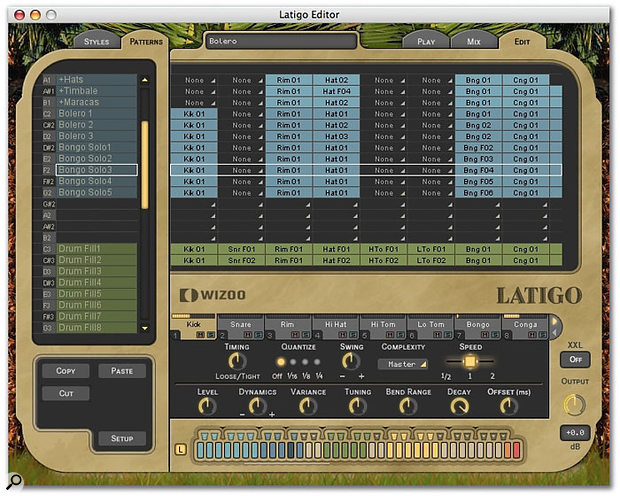Set Quantize to 1/4
Image resolution: width=620 pixels, height=496 pixels.
pos(317,362)
